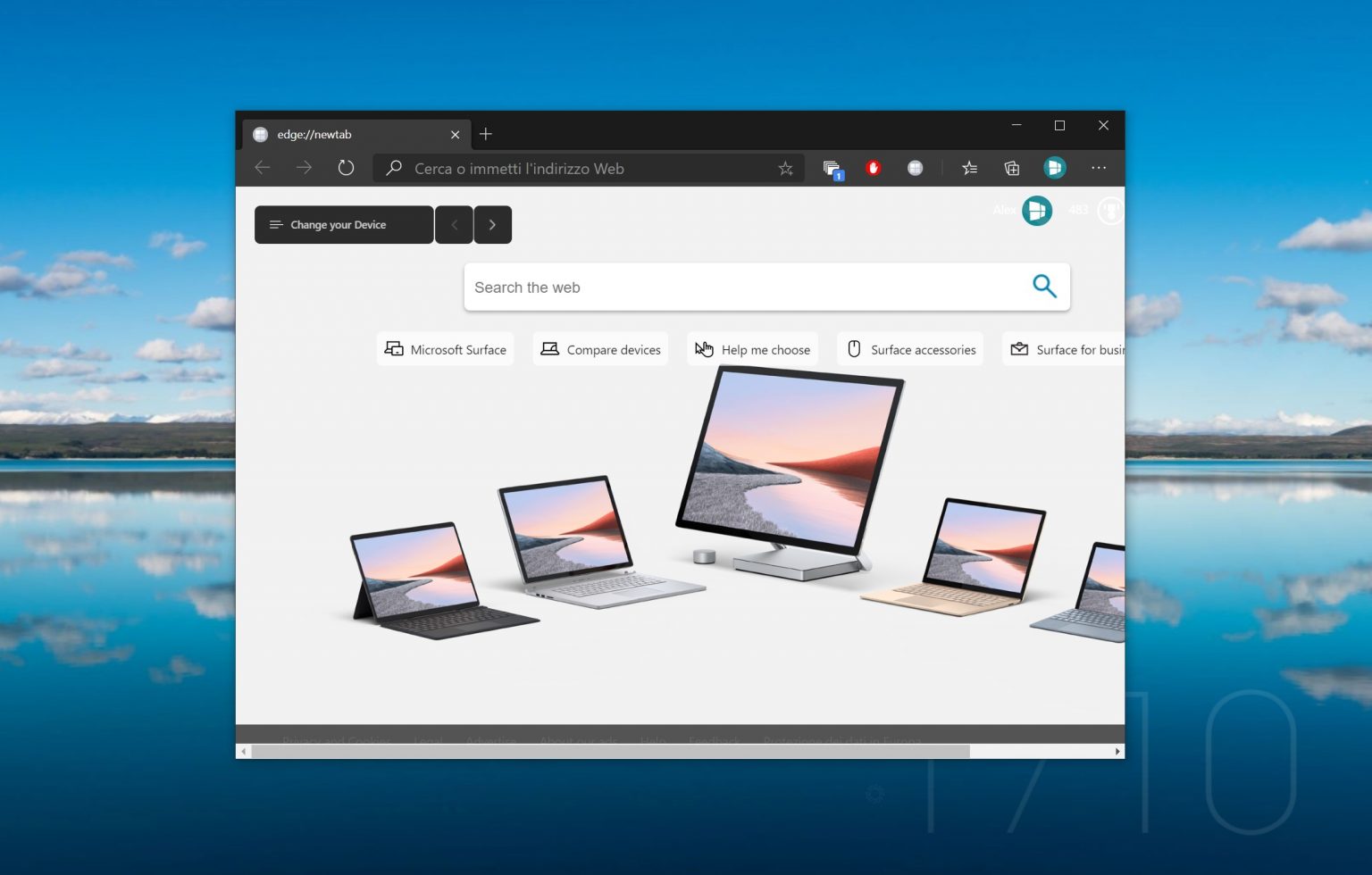The height and width of the screenshot is (875, 1372).
Task: Select the Compare devices button
Action: click(x=599, y=349)
